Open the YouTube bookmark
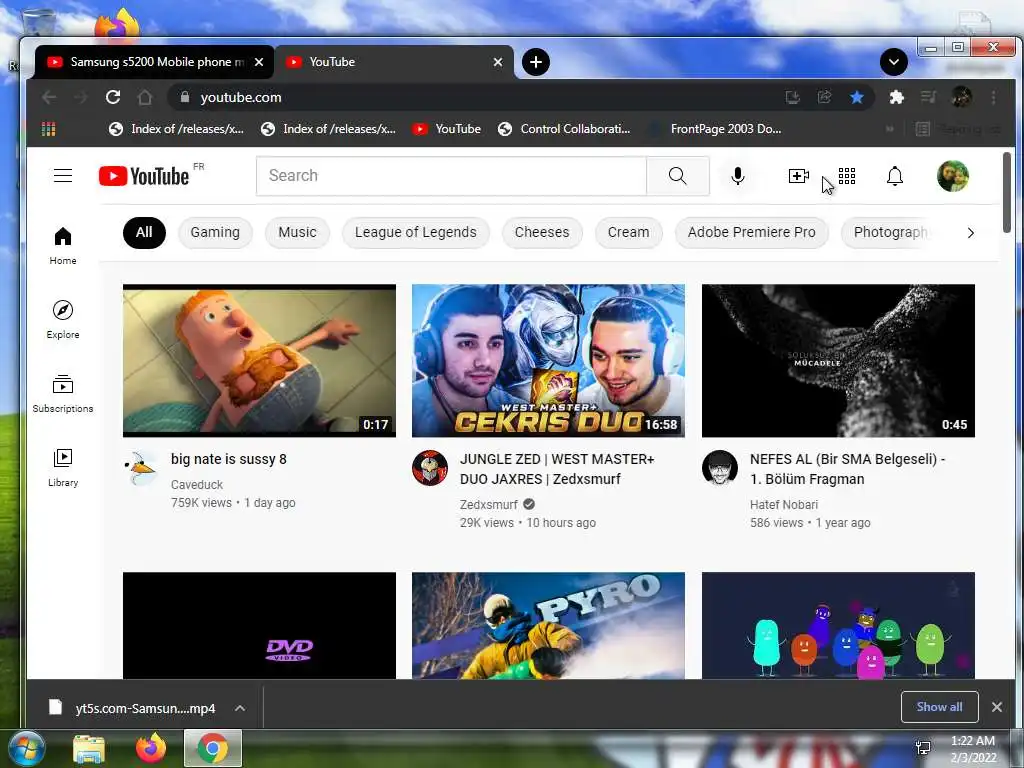 tap(447, 129)
